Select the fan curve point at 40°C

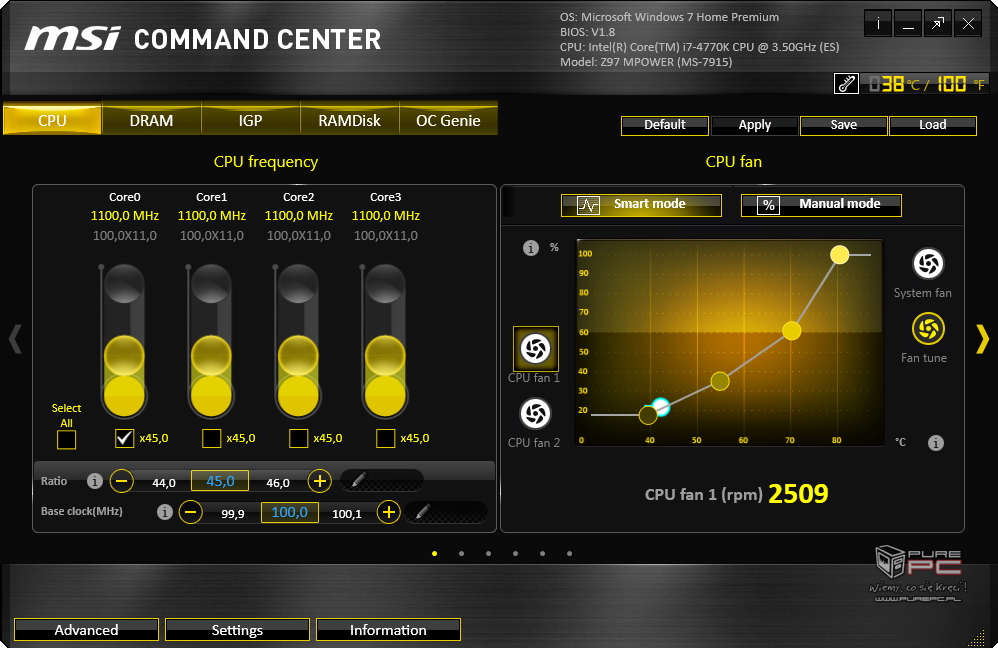click(648, 415)
